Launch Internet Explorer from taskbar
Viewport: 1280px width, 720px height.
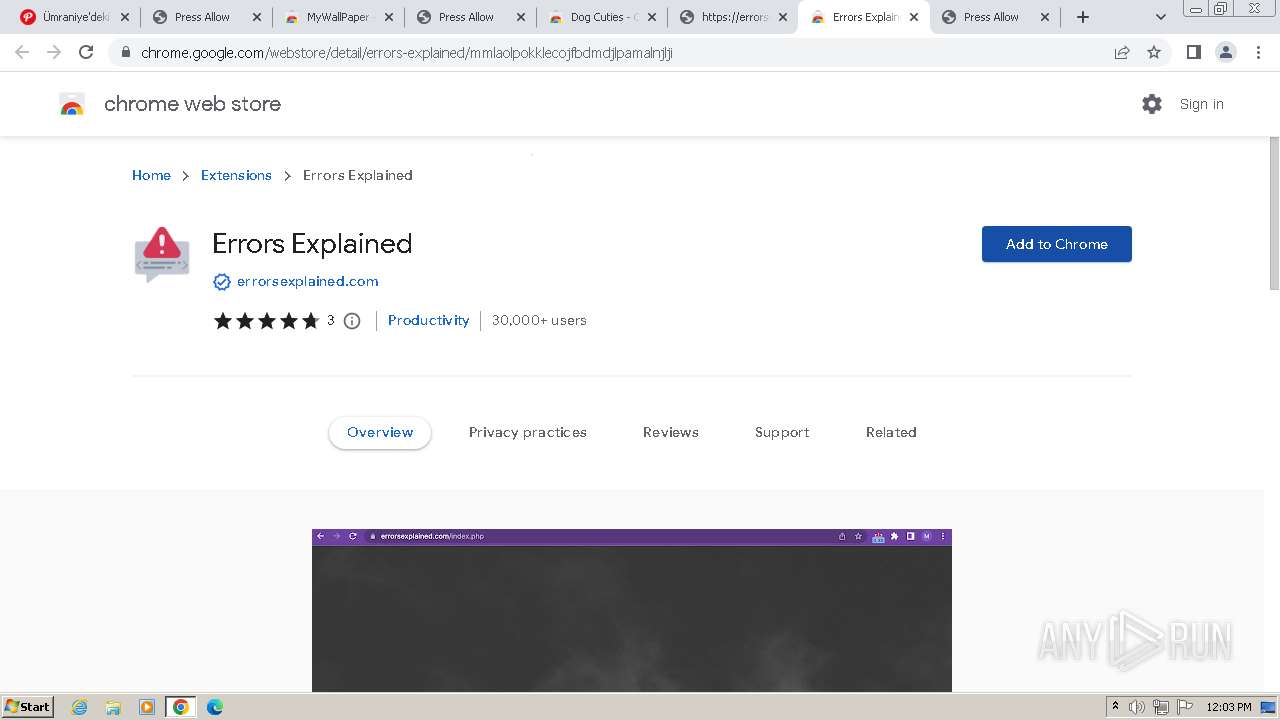pyautogui.click(x=80, y=707)
